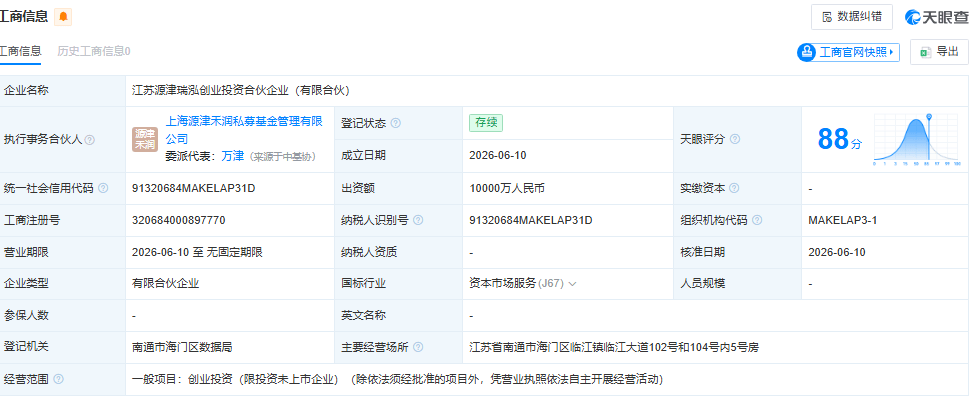979x408 pixels.
Task: Click the 经营范围 description text
Action: tap(397, 379)
